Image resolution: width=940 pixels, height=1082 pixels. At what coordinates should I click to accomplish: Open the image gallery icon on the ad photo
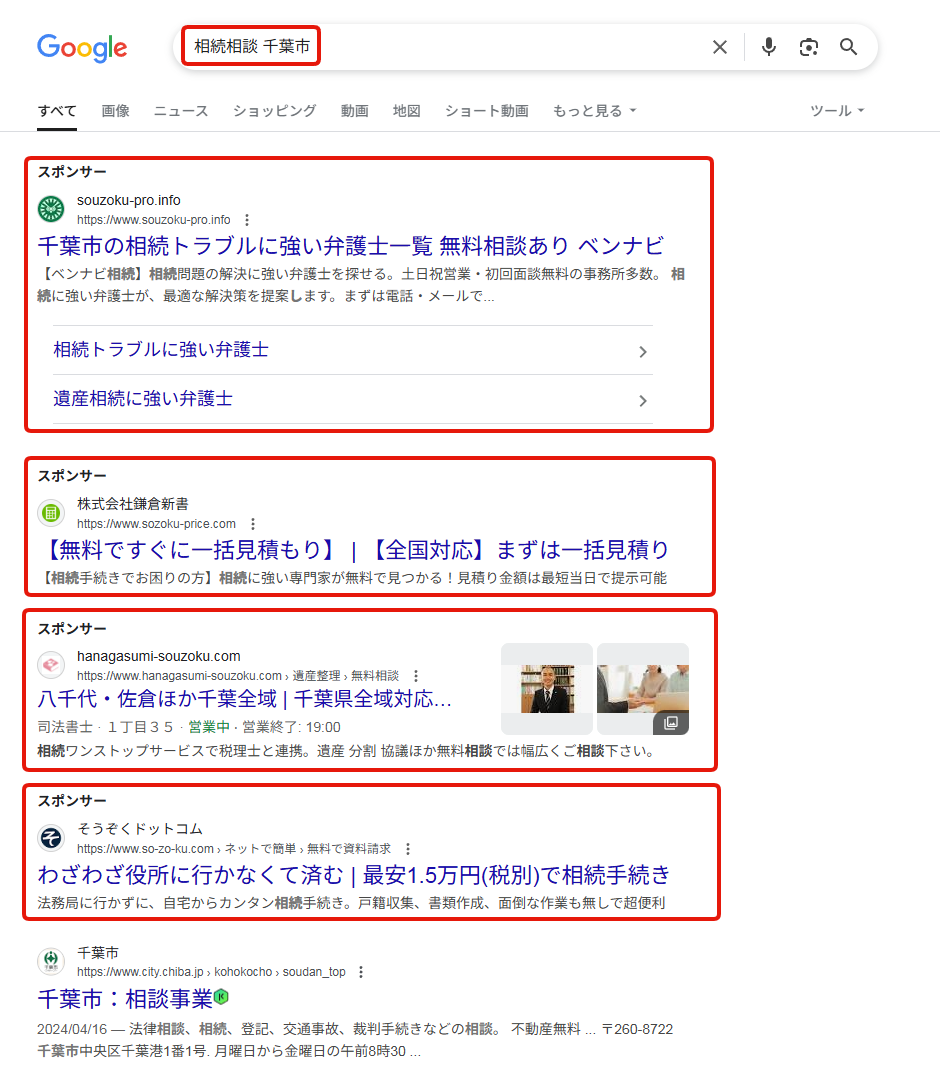pos(671,723)
